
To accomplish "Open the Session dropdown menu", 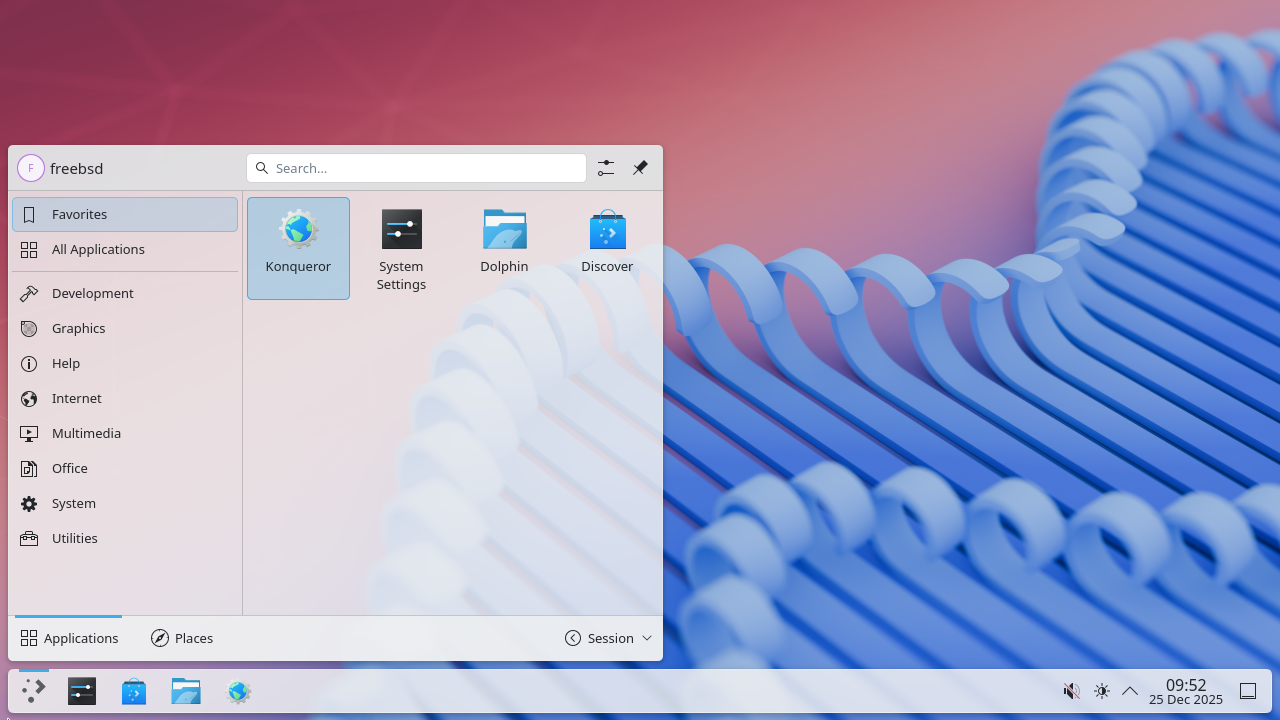I will [x=608, y=638].
